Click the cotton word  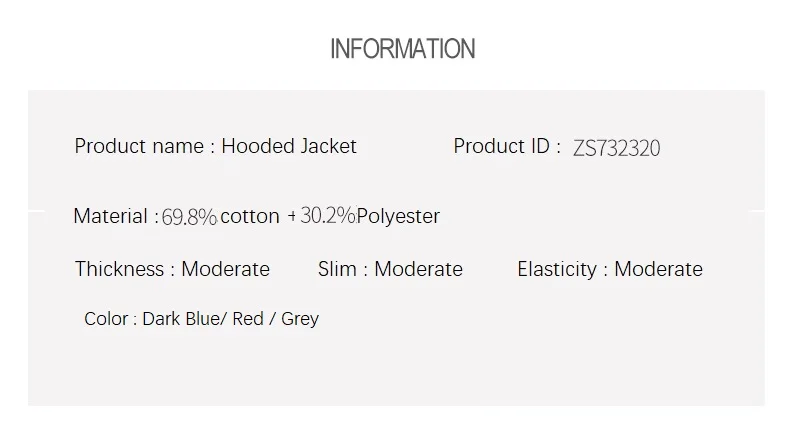tap(250, 217)
